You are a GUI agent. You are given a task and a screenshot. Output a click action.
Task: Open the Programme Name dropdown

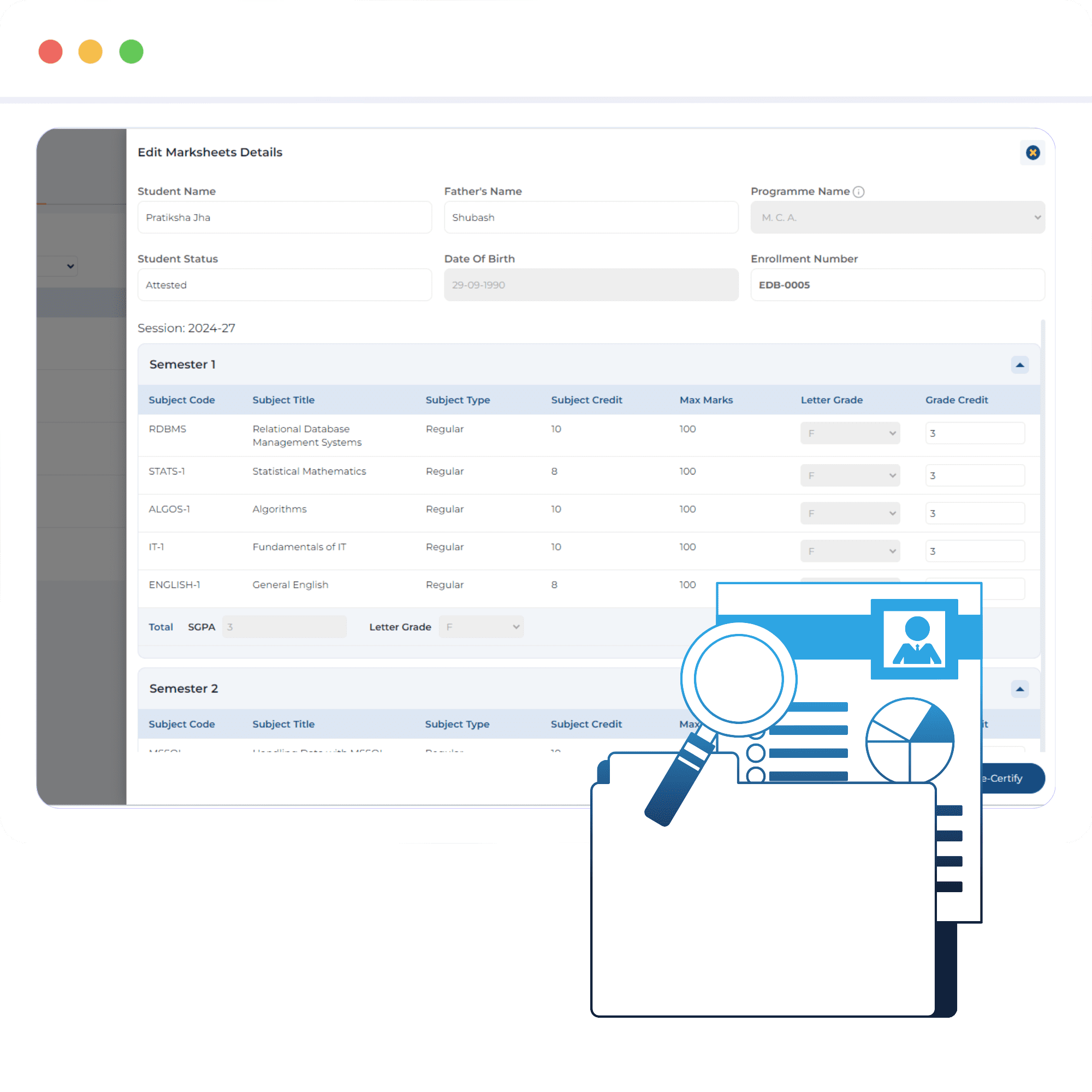(897, 218)
